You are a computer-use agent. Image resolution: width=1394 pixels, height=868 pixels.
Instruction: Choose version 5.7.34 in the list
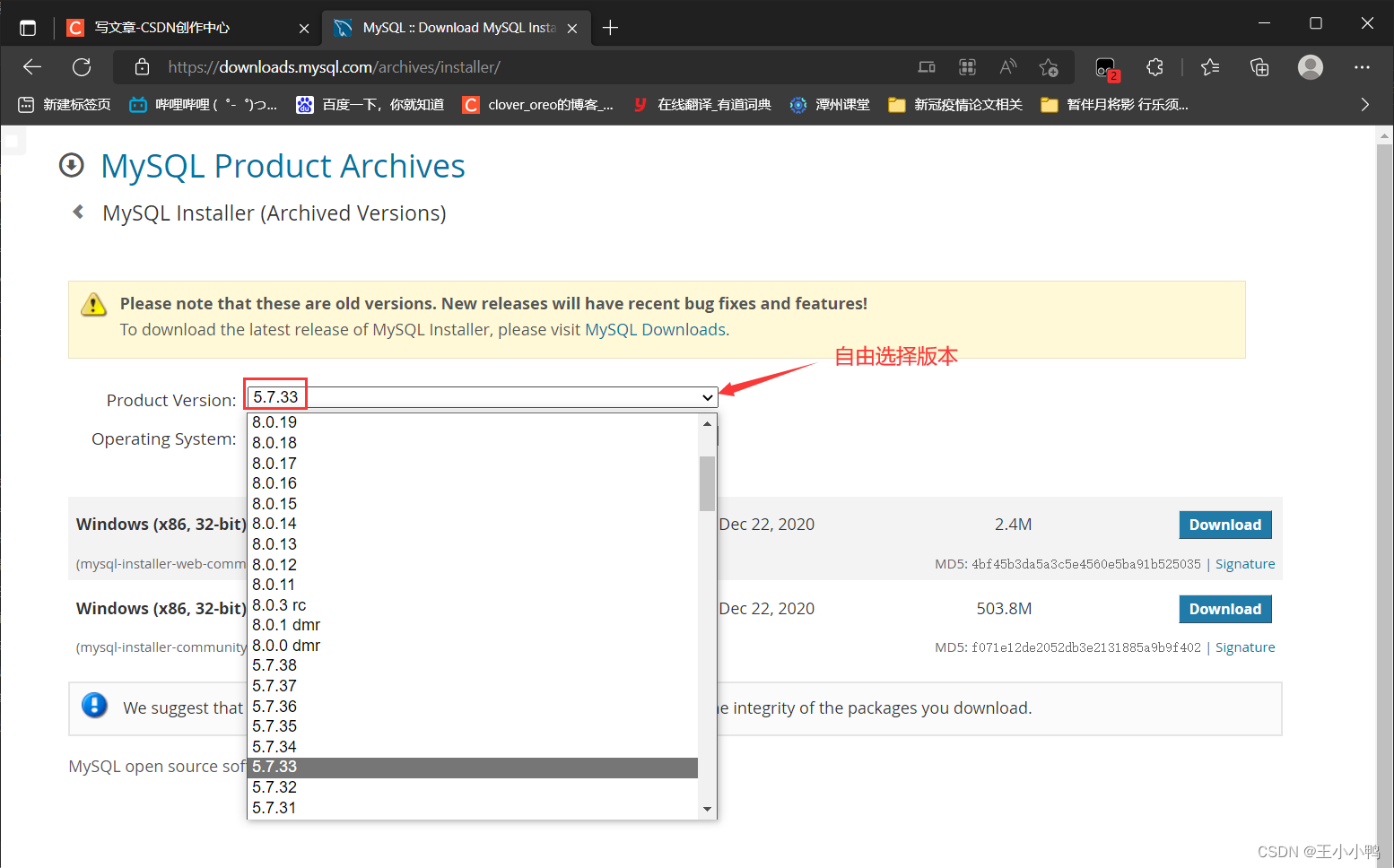tap(473, 747)
